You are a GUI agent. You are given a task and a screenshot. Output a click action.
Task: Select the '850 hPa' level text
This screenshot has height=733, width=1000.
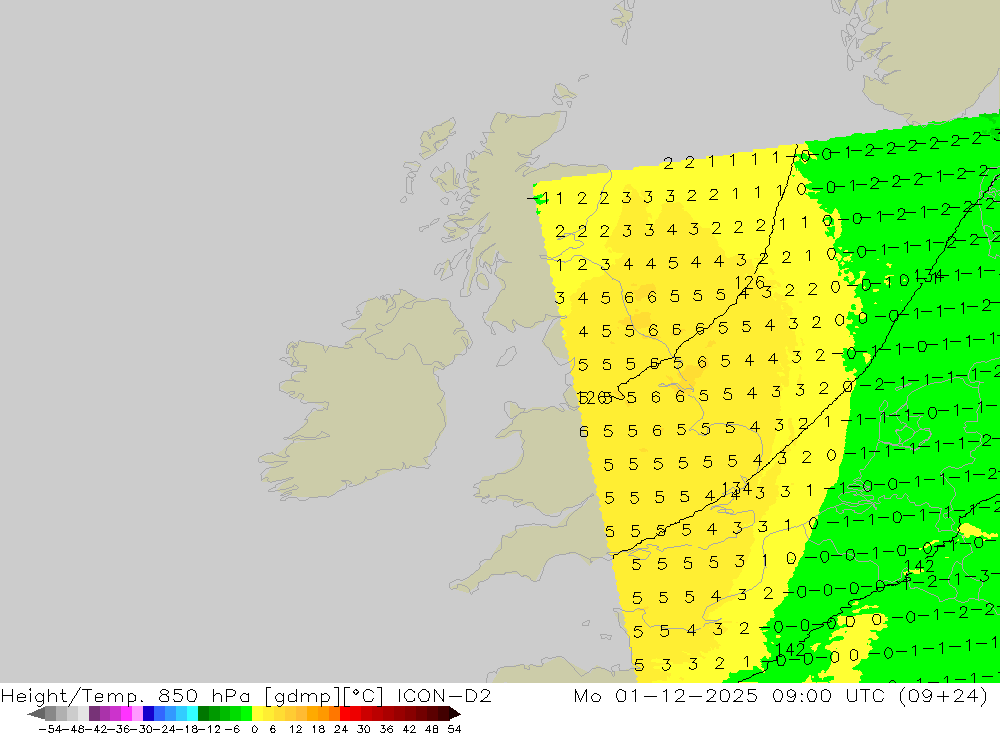pyautogui.click(x=204, y=695)
